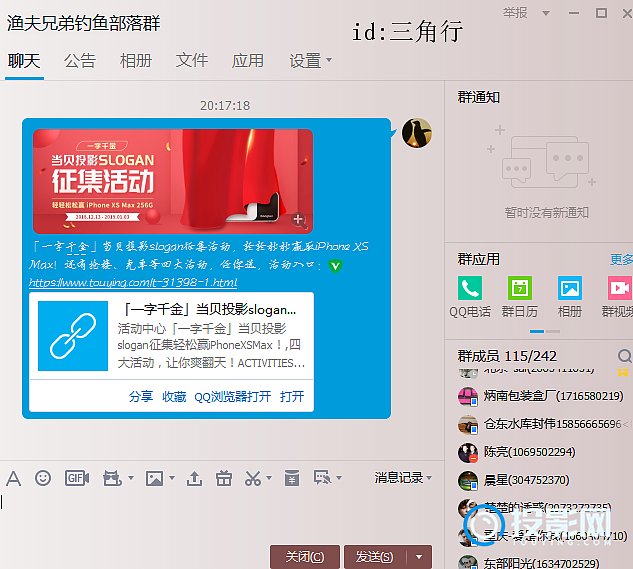This screenshot has width=633, height=569.
Task: Expand the 设置 settings menu
Action: click(310, 61)
